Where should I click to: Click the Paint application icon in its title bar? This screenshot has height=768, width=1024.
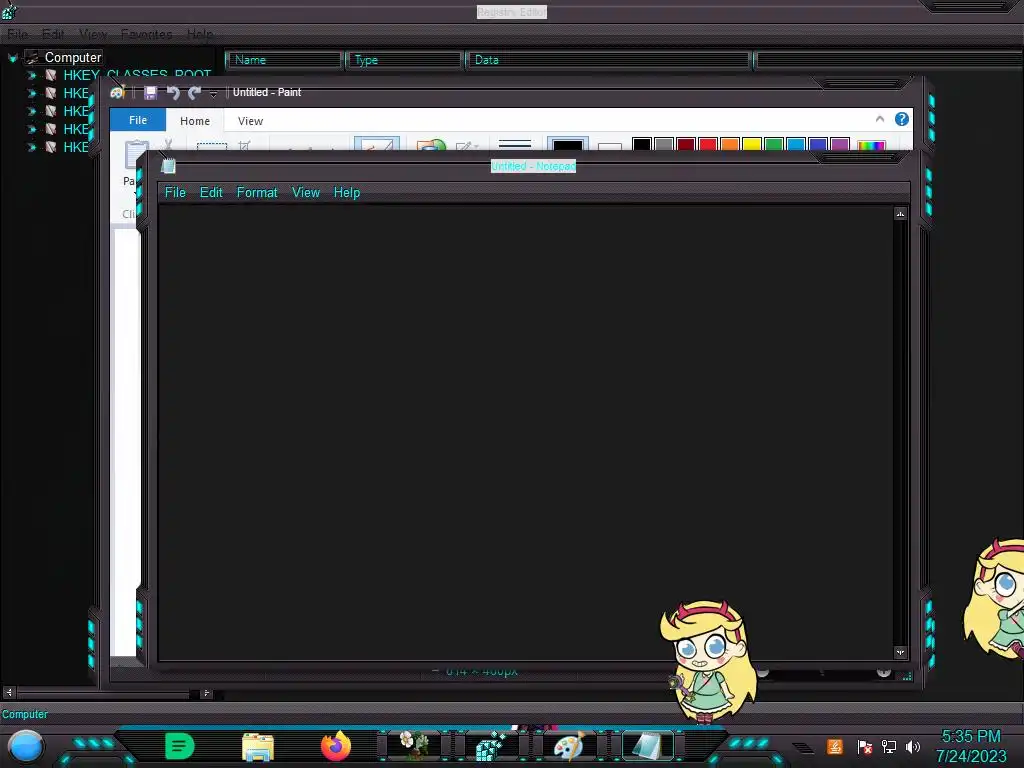pyautogui.click(x=118, y=93)
